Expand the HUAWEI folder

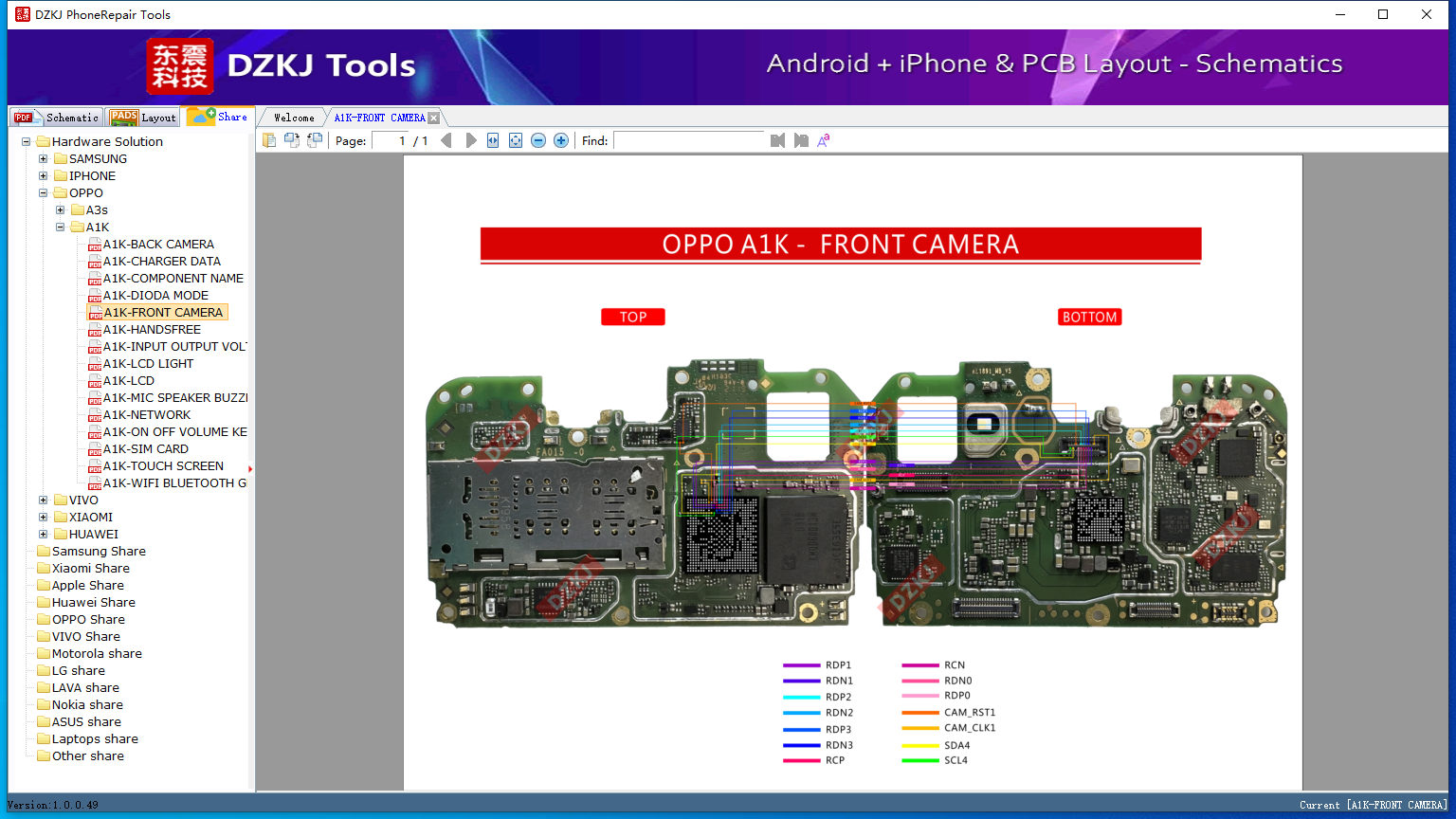coord(44,535)
